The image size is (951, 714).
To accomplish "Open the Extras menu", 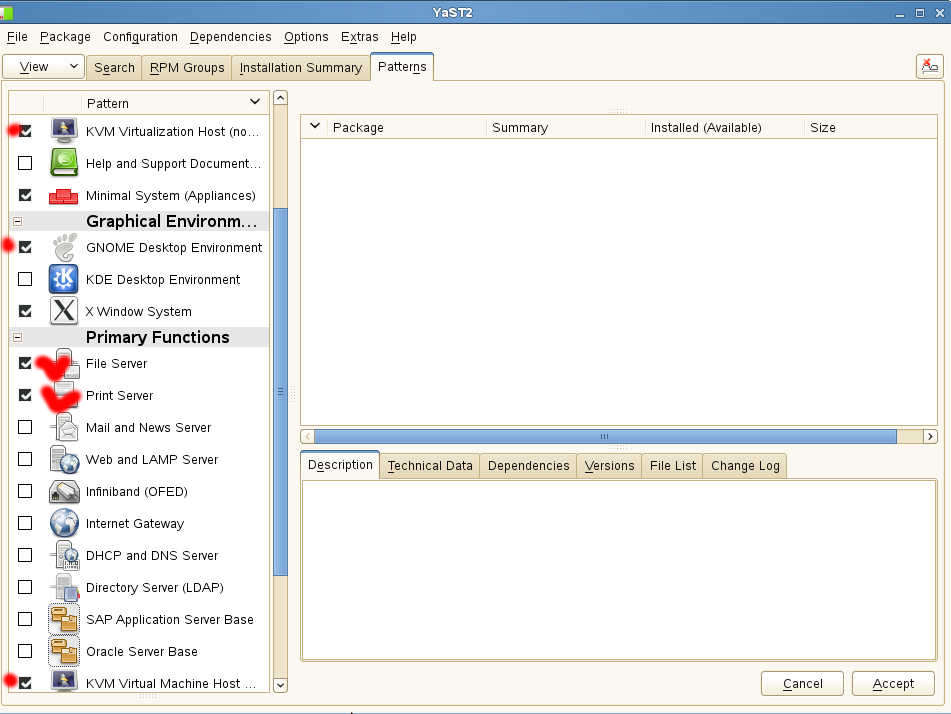I will pyautogui.click(x=359, y=37).
